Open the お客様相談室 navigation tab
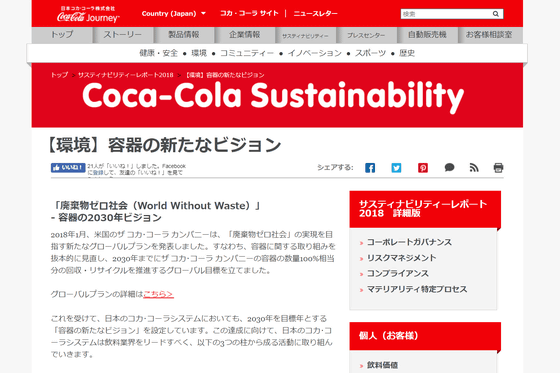This screenshot has height=373, width=560. (x=489, y=35)
